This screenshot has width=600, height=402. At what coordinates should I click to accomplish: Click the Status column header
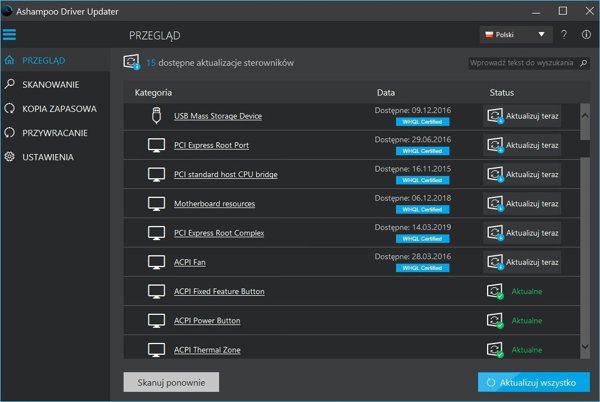pyautogui.click(x=502, y=93)
